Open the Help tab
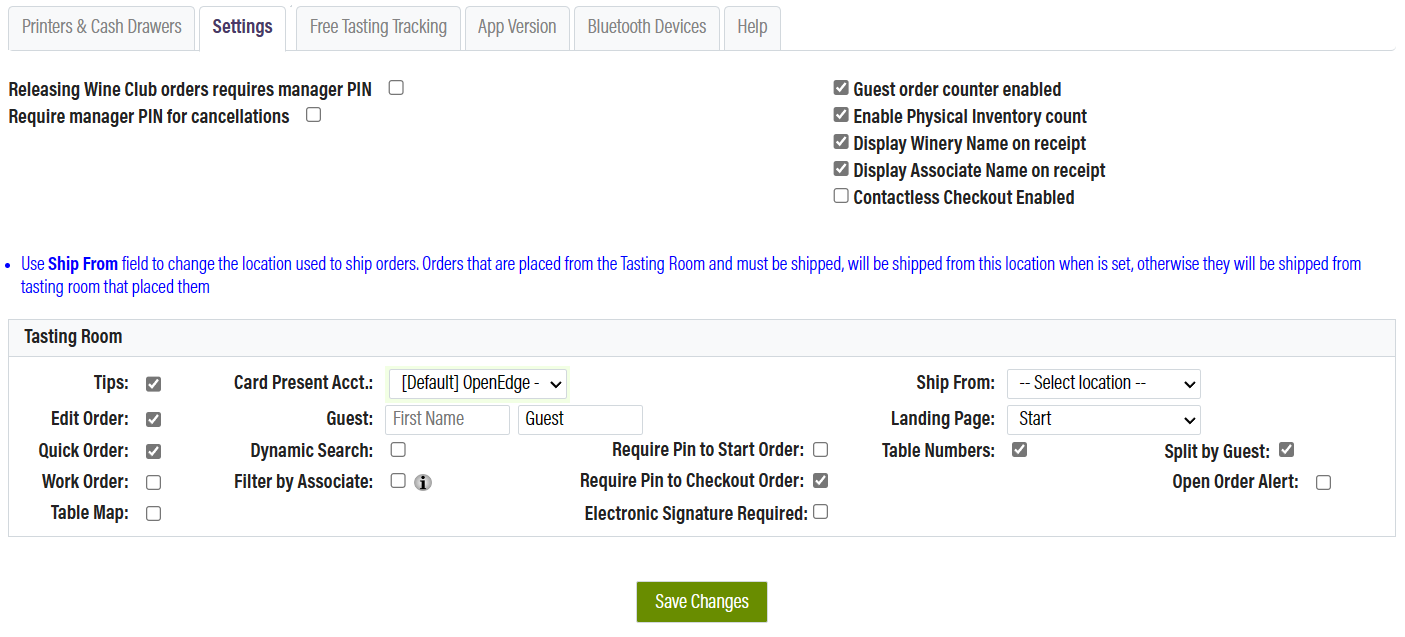This screenshot has width=1405, height=637. click(752, 27)
